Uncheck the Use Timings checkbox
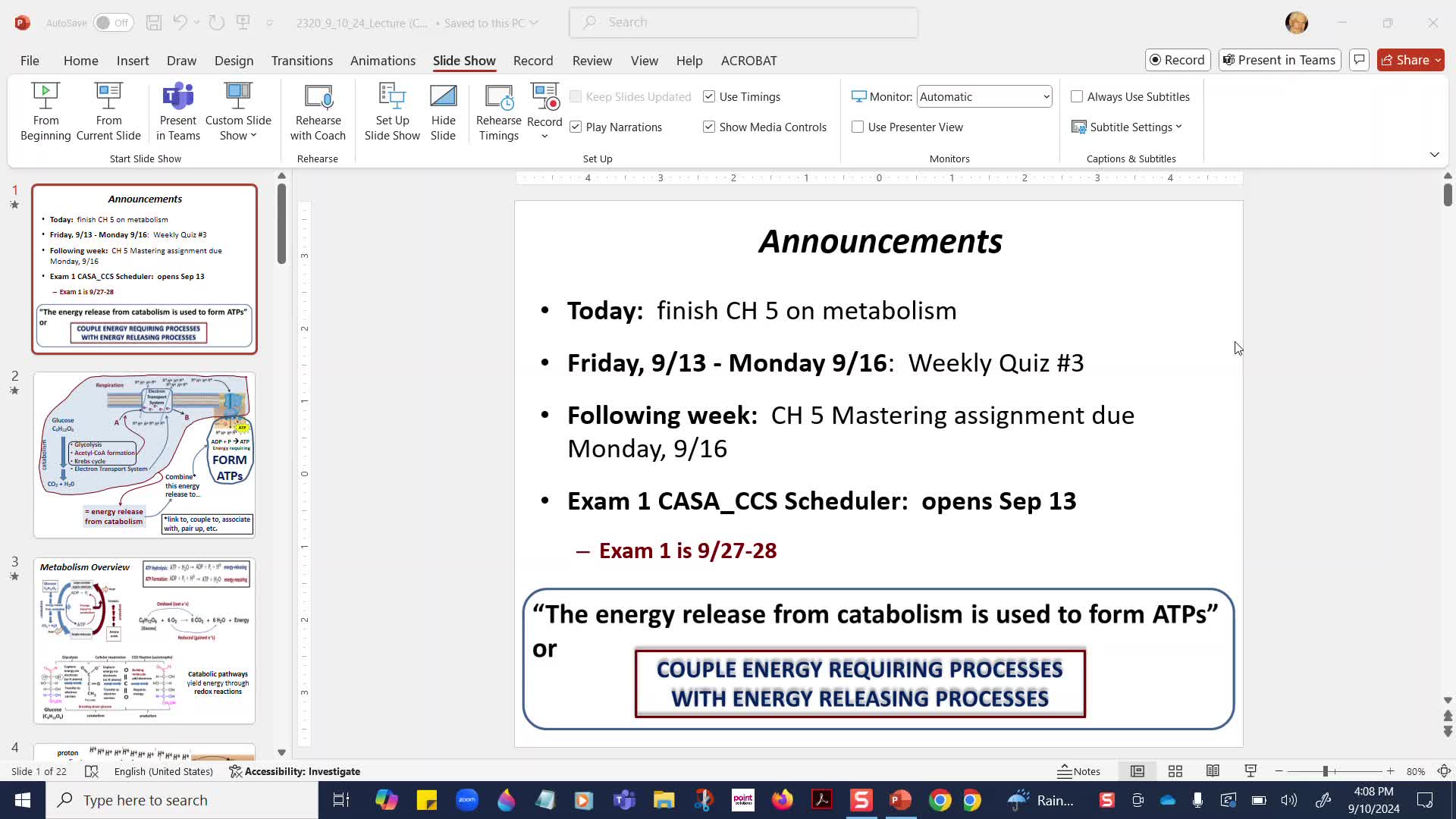Image resolution: width=1456 pixels, height=819 pixels. point(709,96)
